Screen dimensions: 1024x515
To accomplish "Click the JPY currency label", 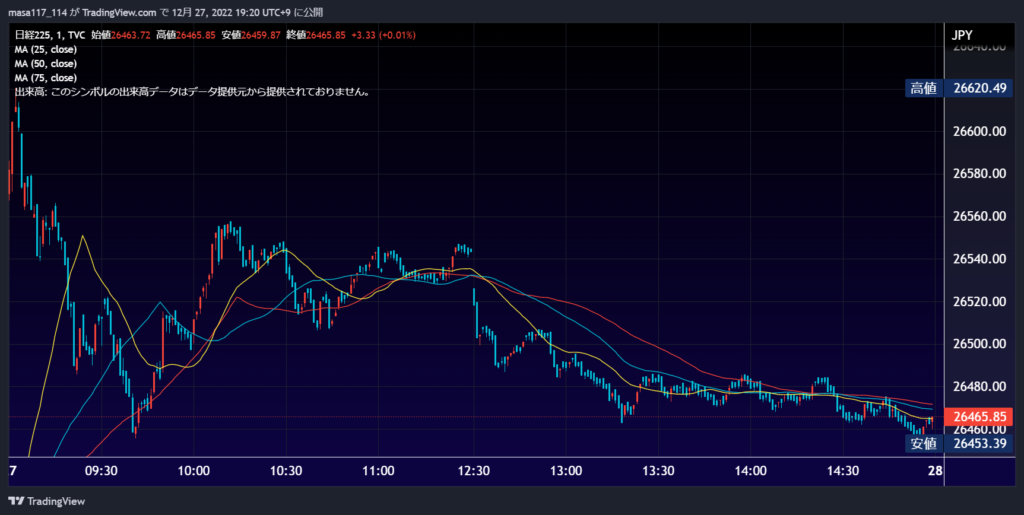I will 963,35.
